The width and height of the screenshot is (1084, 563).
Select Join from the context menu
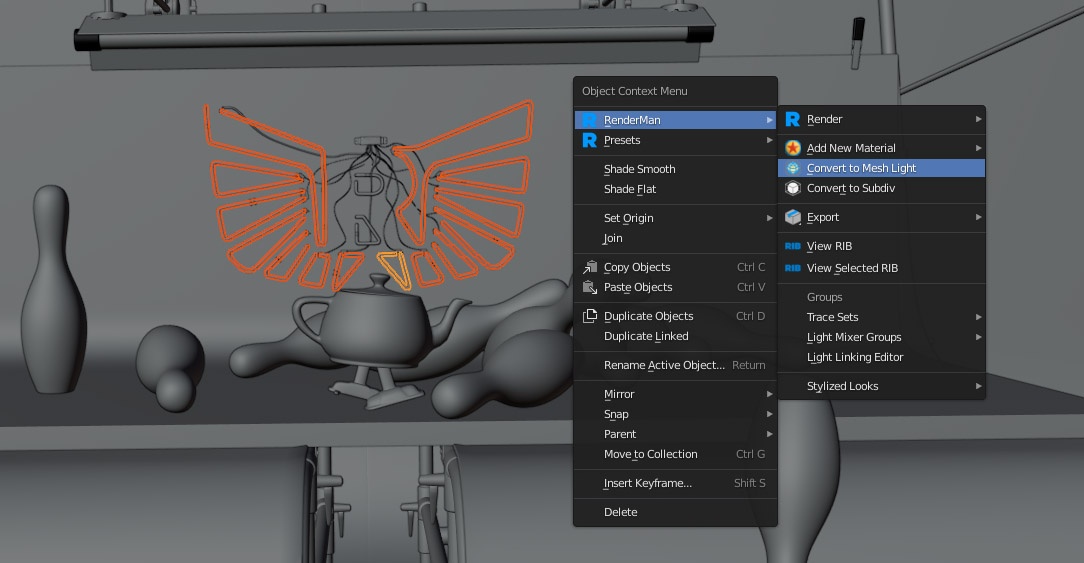click(x=613, y=239)
